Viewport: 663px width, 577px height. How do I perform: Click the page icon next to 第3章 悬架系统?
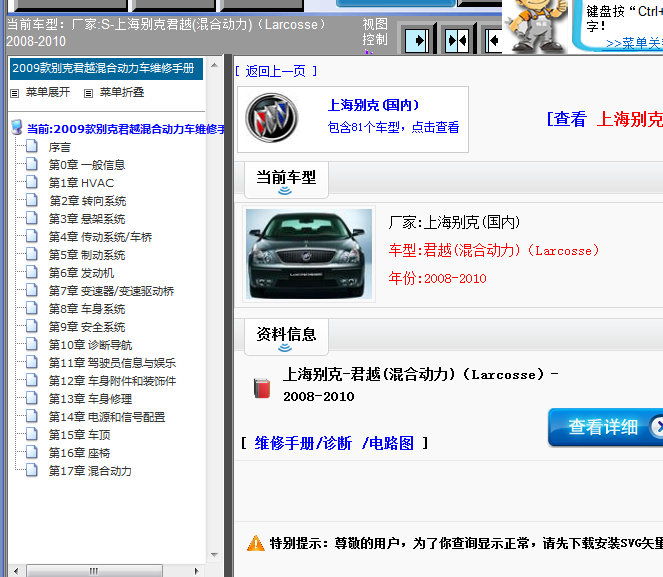(x=31, y=218)
